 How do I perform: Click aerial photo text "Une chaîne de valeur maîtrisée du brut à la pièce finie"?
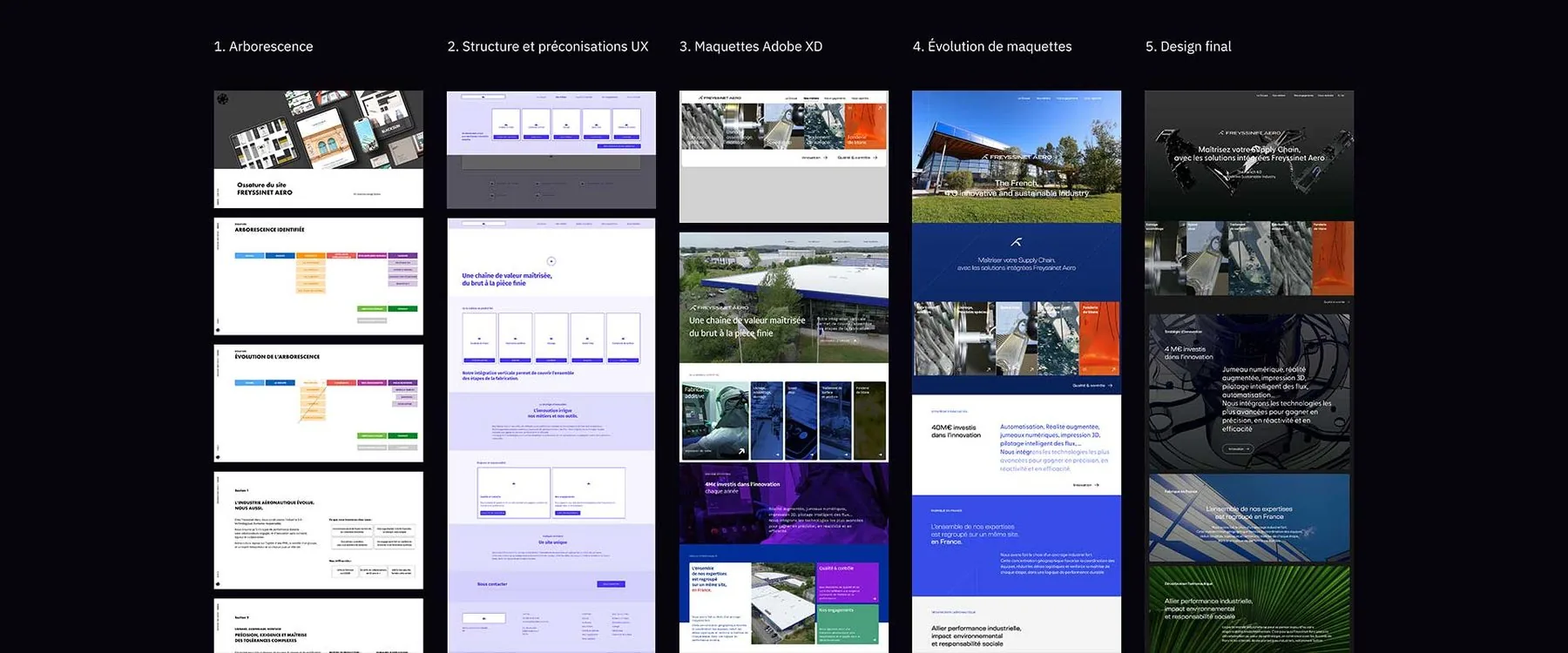747,326
